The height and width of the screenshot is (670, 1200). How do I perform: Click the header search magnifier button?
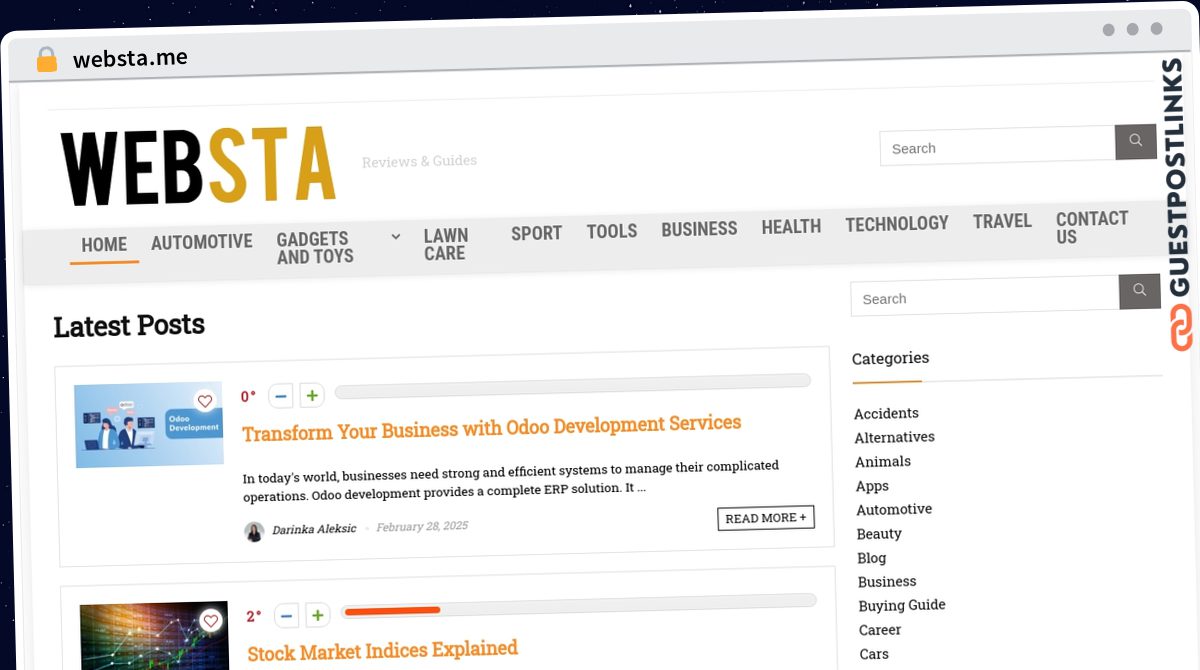point(1135,141)
